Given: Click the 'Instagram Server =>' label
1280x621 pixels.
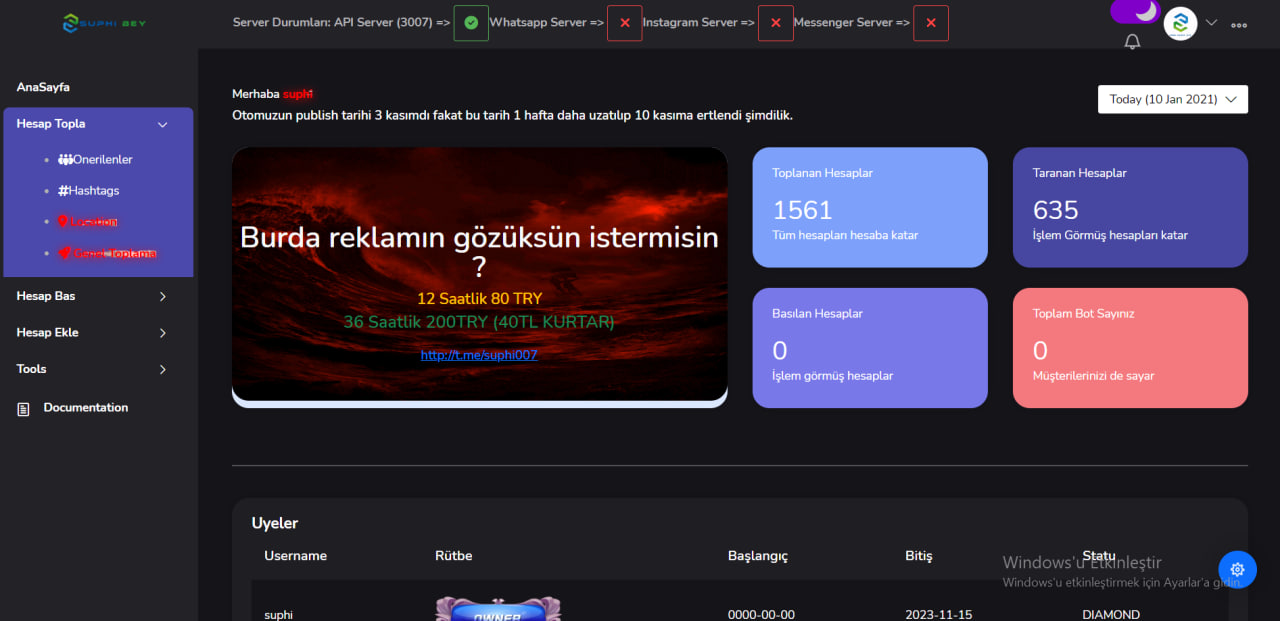Looking at the screenshot, I should [x=699, y=22].
